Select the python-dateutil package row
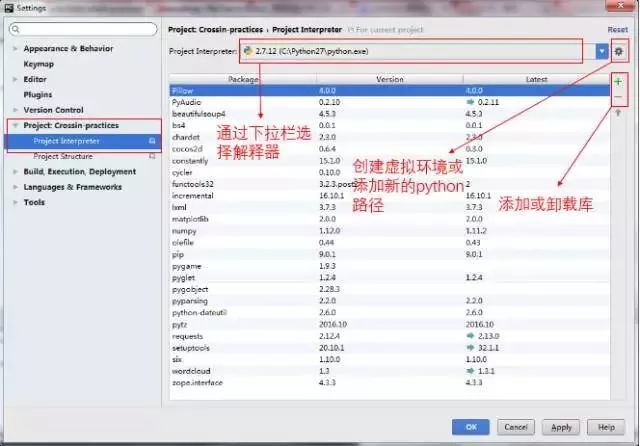The image size is (640, 446). (x=390, y=313)
